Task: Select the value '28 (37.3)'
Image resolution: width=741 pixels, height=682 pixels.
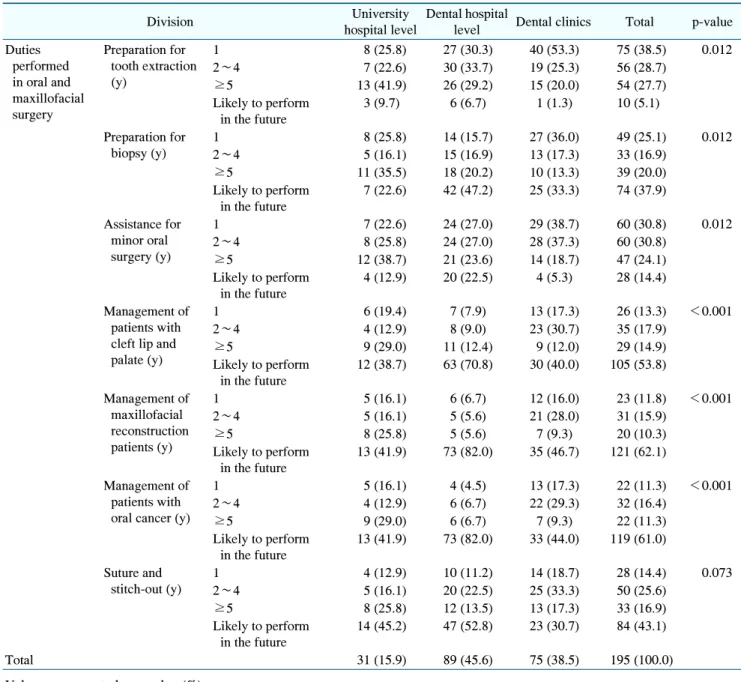Action: pos(554,242)
